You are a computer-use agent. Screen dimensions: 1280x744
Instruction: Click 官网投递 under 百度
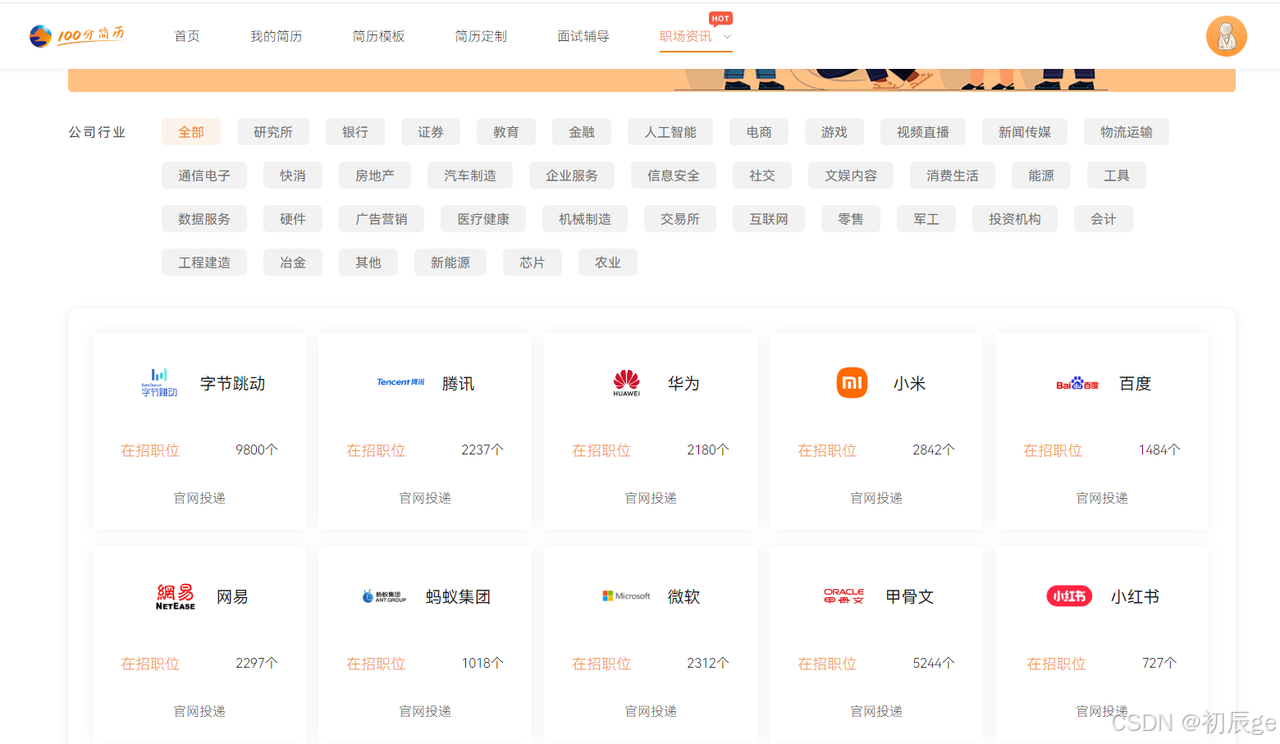pos(1102,498)
